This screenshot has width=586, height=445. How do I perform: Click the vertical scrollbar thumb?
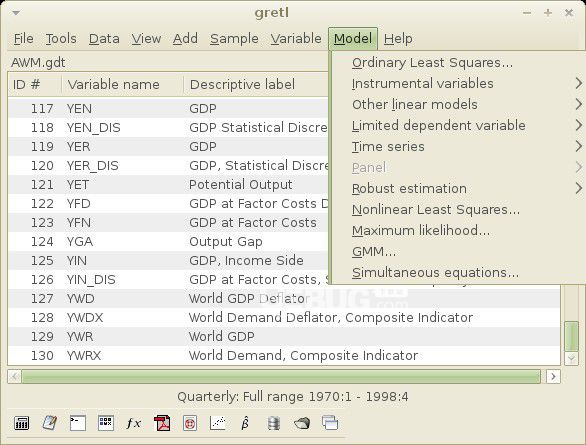[x=571, y=337]
